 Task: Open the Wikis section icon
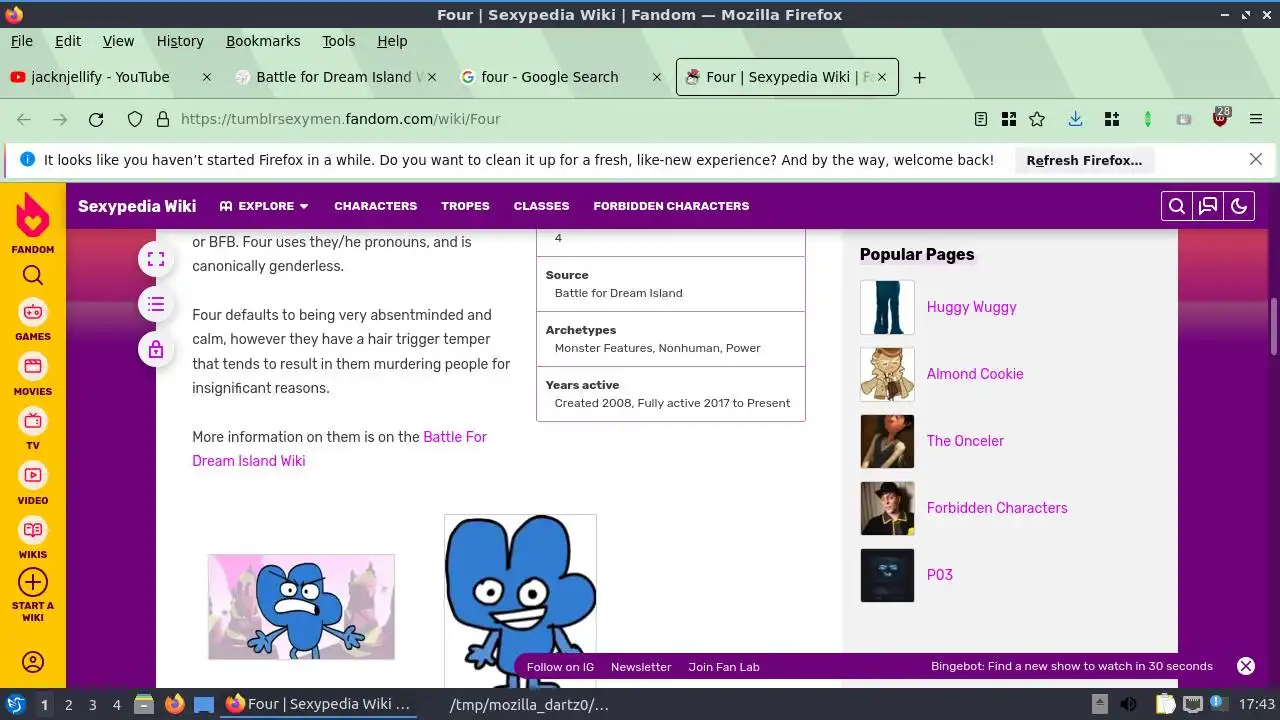pos(33,530)
